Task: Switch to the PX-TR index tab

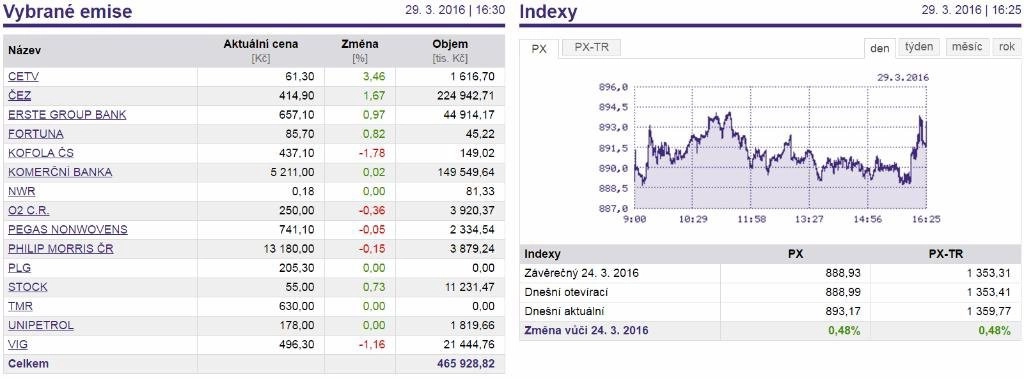Action: 590,48
